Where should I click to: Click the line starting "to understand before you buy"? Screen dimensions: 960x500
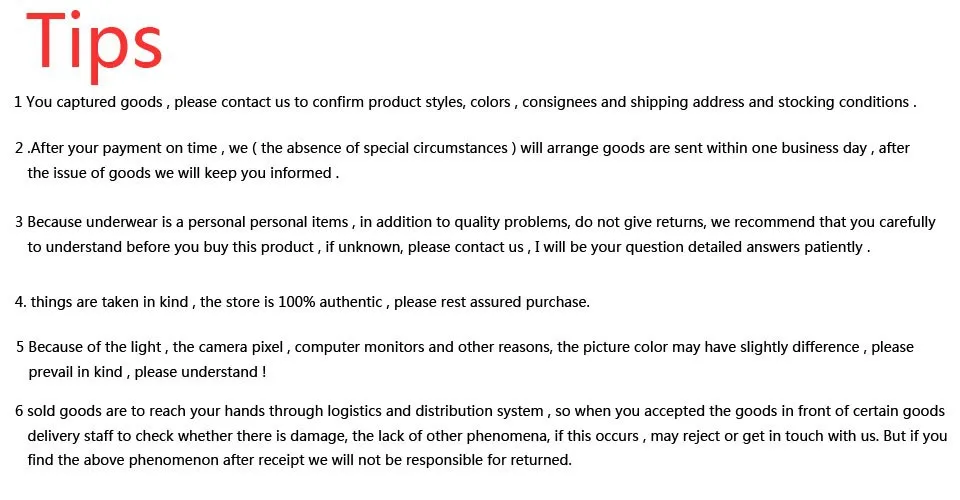pos(448,247)
